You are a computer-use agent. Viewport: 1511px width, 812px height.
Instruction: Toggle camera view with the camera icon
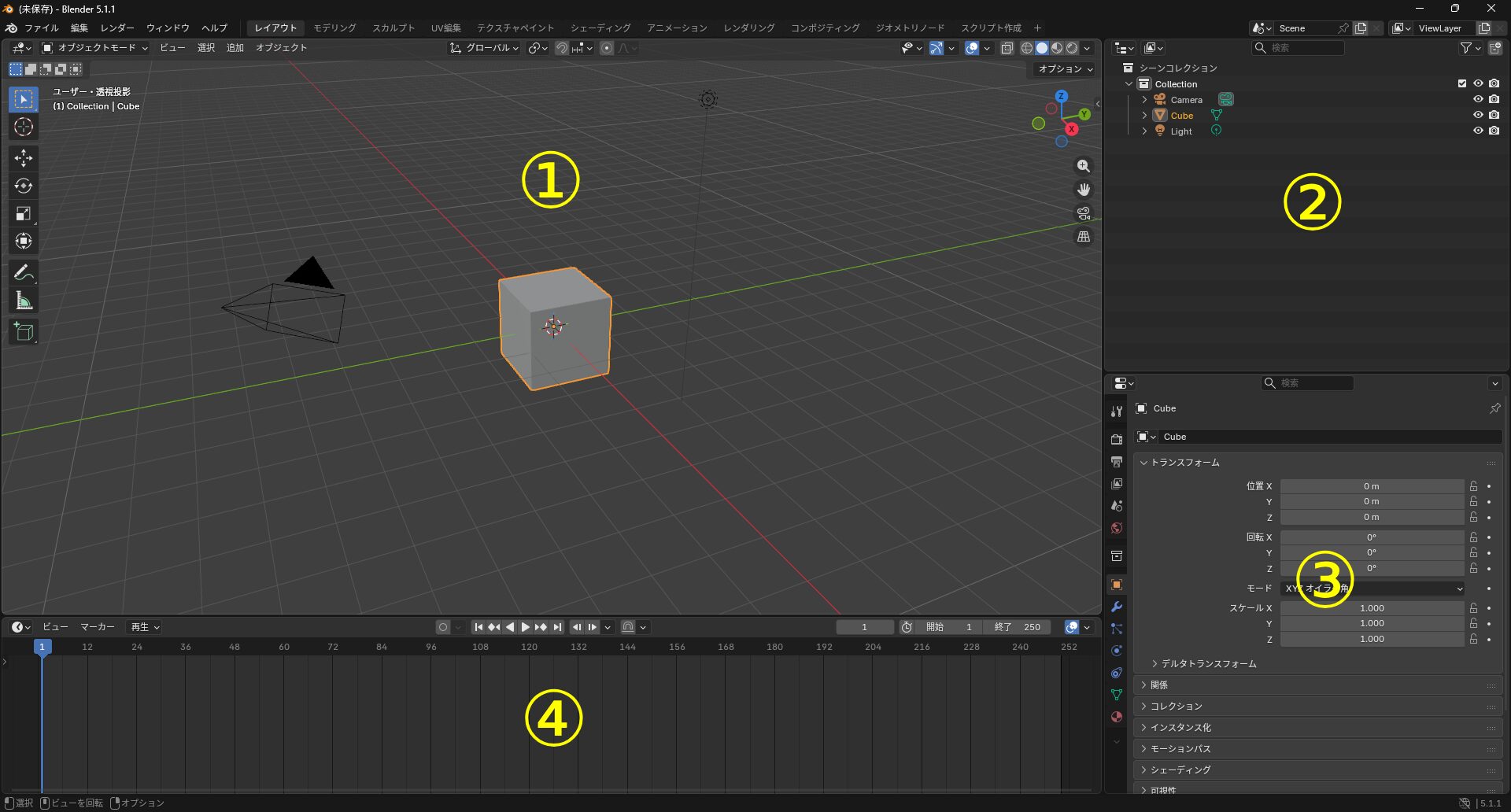1084,213
